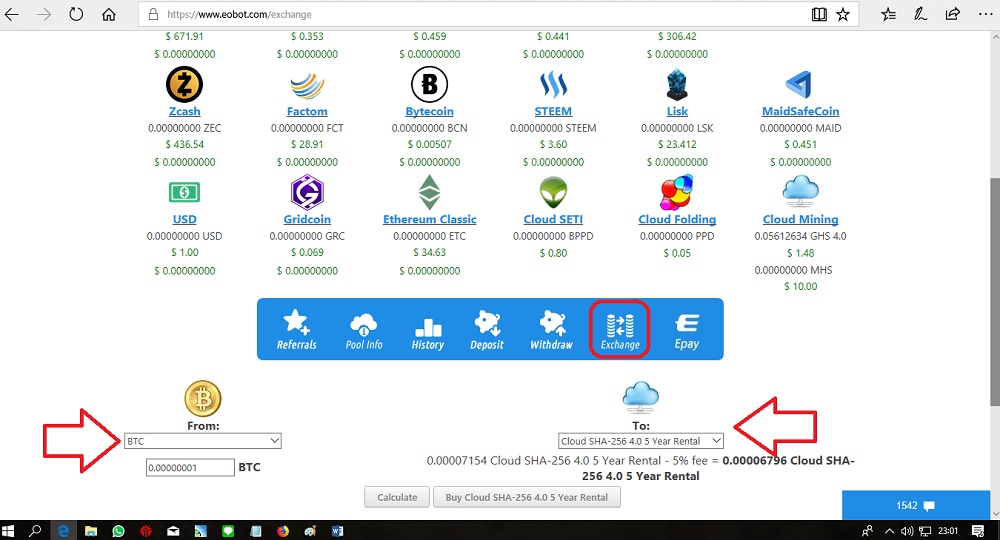Screen dimensions: 1000x540
Task: Click the Factom coin logo
Action: point(307,85)
